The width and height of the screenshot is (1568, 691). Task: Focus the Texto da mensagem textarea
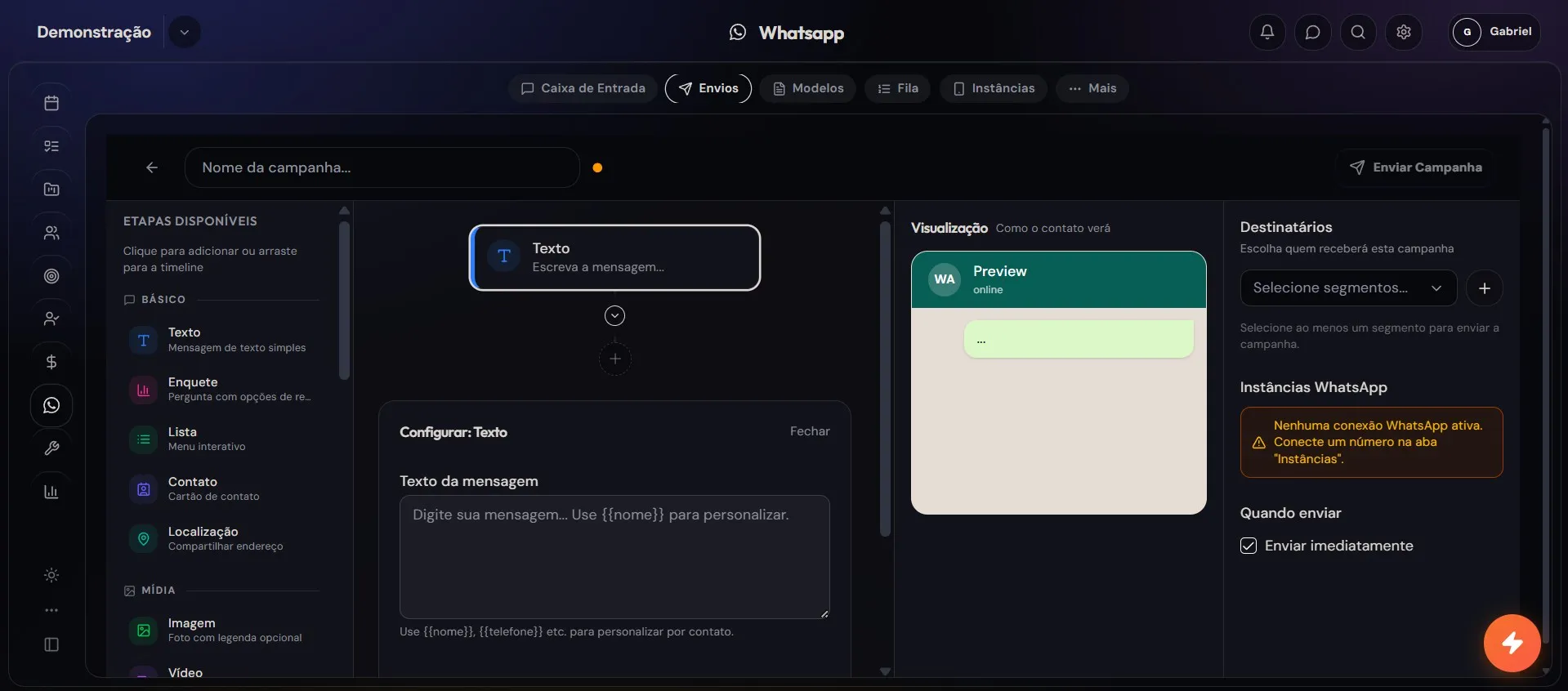point(614,557)
